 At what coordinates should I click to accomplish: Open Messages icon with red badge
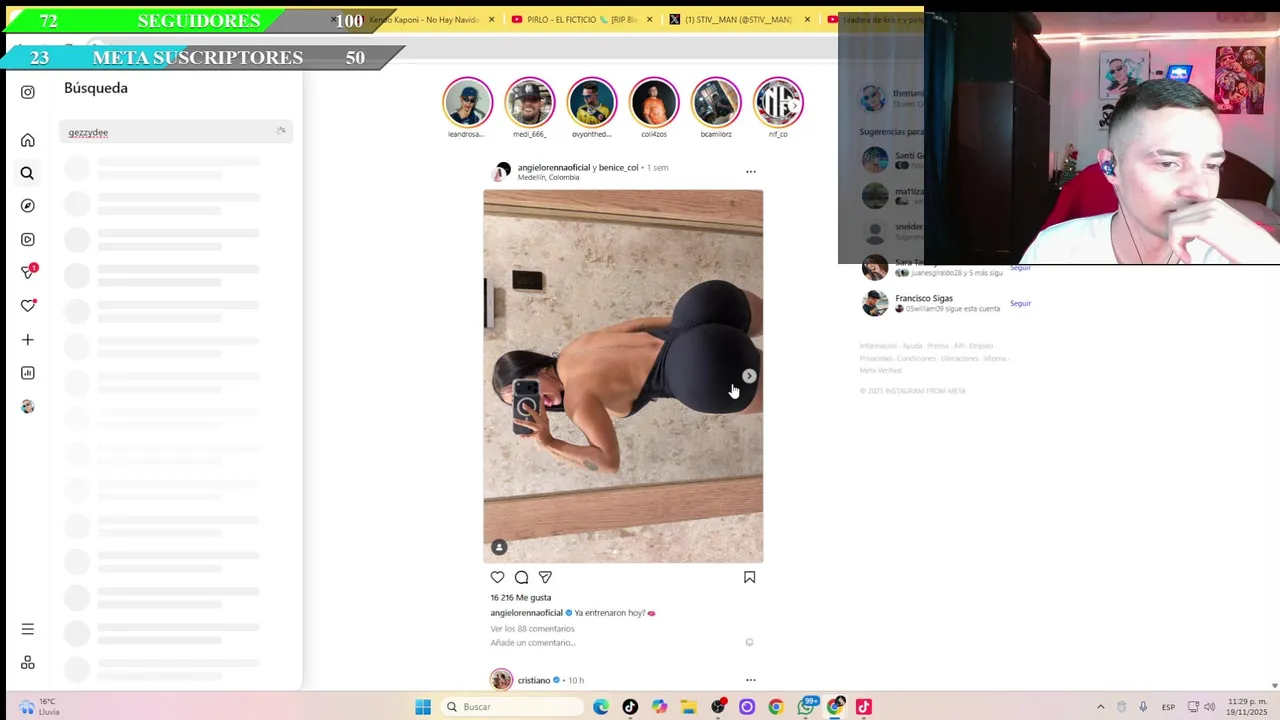click(29, 272)
